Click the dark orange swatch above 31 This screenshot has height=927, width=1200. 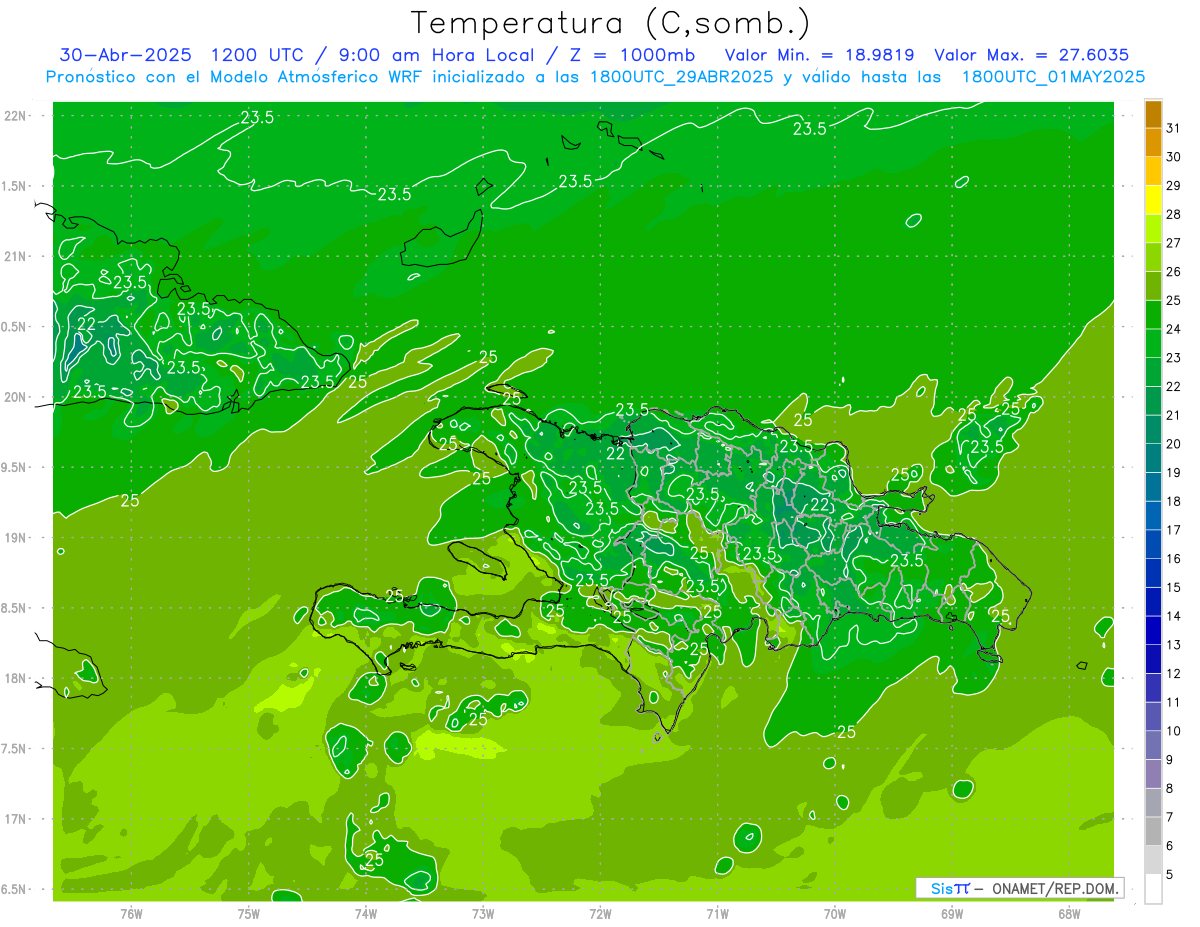[x=1153, y=114]
